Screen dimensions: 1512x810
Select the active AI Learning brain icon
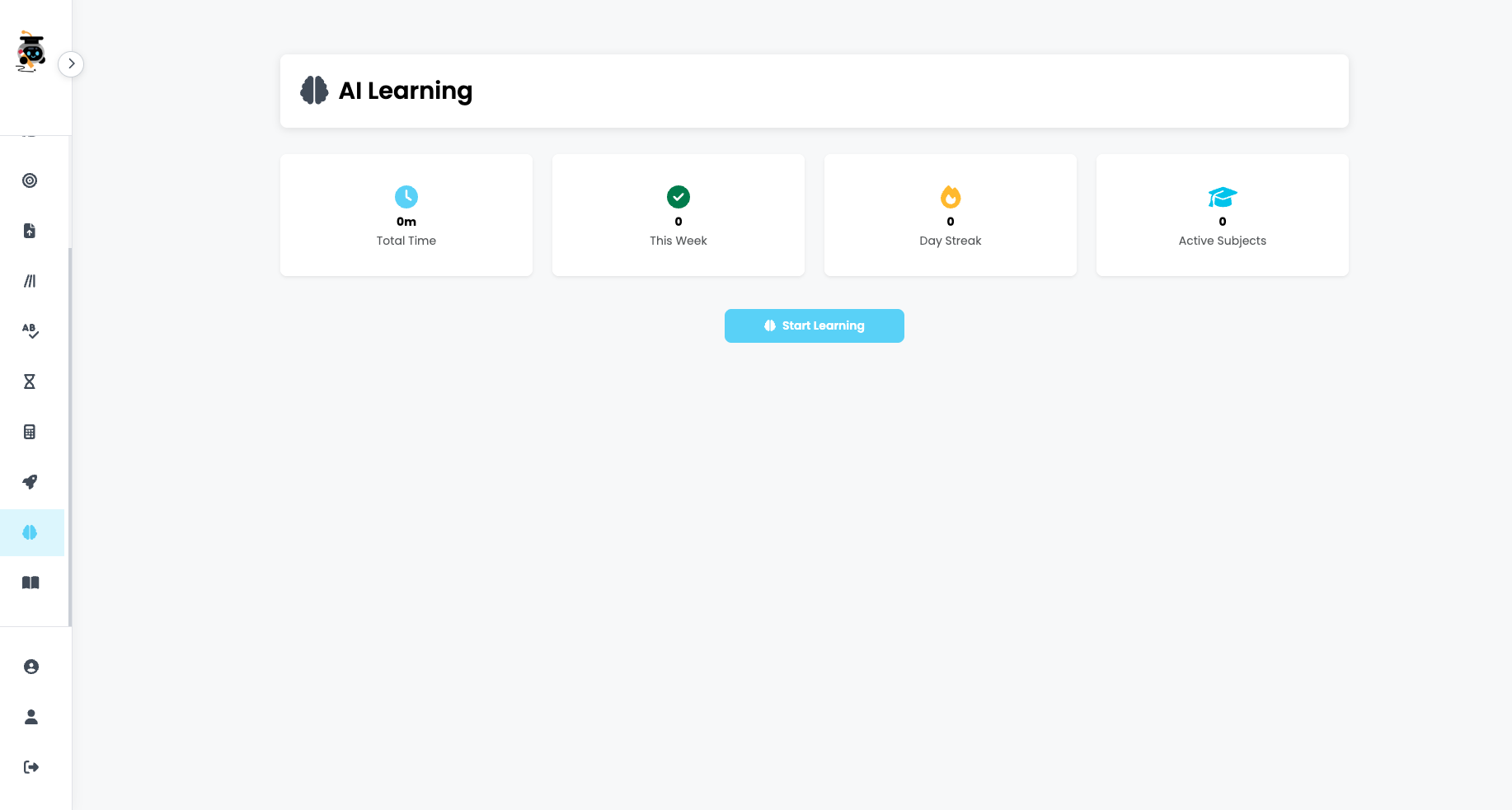click(32, 532)
